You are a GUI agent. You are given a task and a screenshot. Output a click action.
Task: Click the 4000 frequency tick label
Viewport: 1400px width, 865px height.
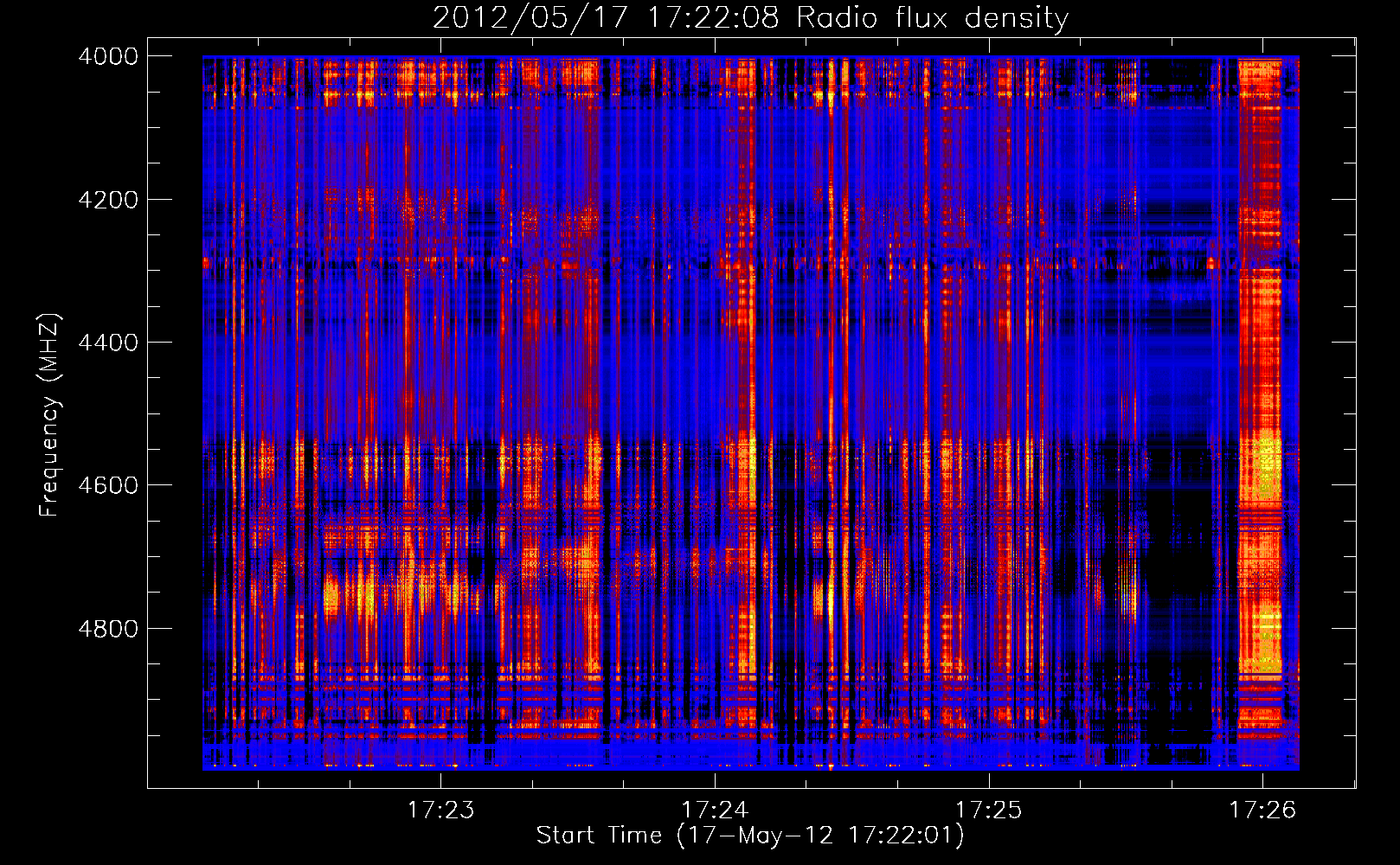point(108,56)
